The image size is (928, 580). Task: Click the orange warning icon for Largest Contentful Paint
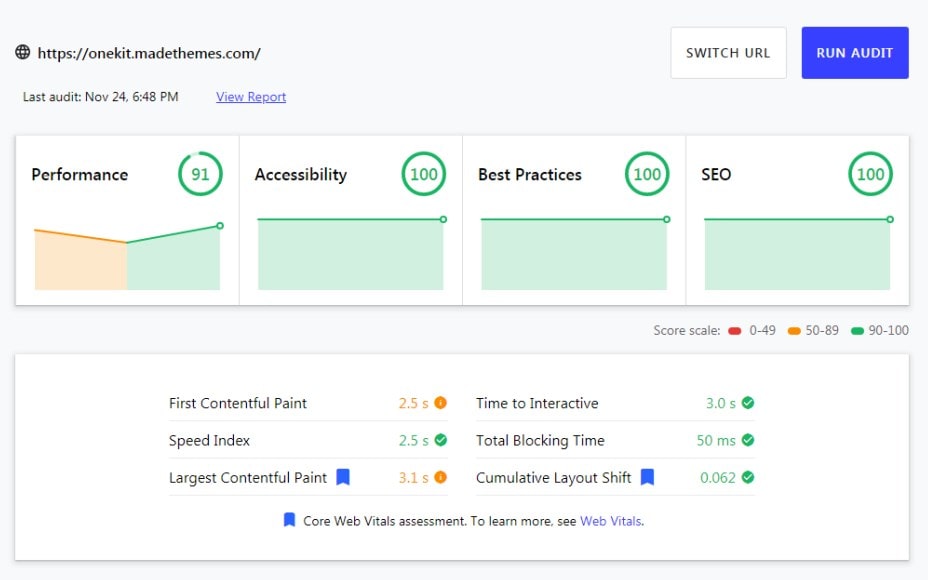tap(440, 477)
